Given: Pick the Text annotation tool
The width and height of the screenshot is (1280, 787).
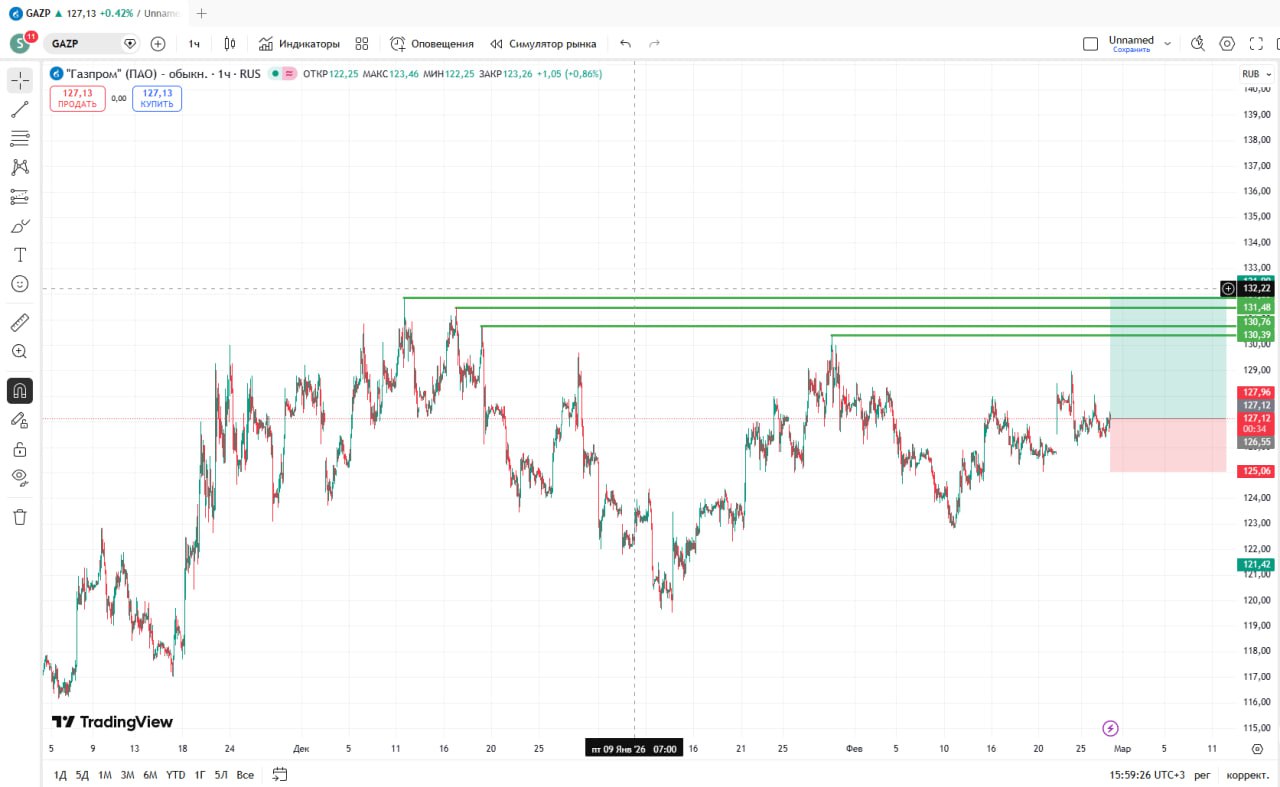Looking at the screenshot, I should tap(20, 255).
